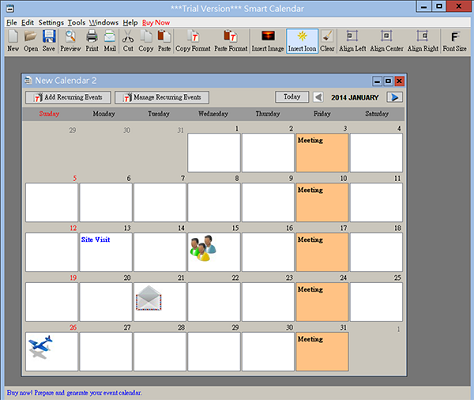Image resolution: width=474 pixels, height=400 pixels.
Task: Select the Meeting cell on January 24
Action: click(322, 302)
